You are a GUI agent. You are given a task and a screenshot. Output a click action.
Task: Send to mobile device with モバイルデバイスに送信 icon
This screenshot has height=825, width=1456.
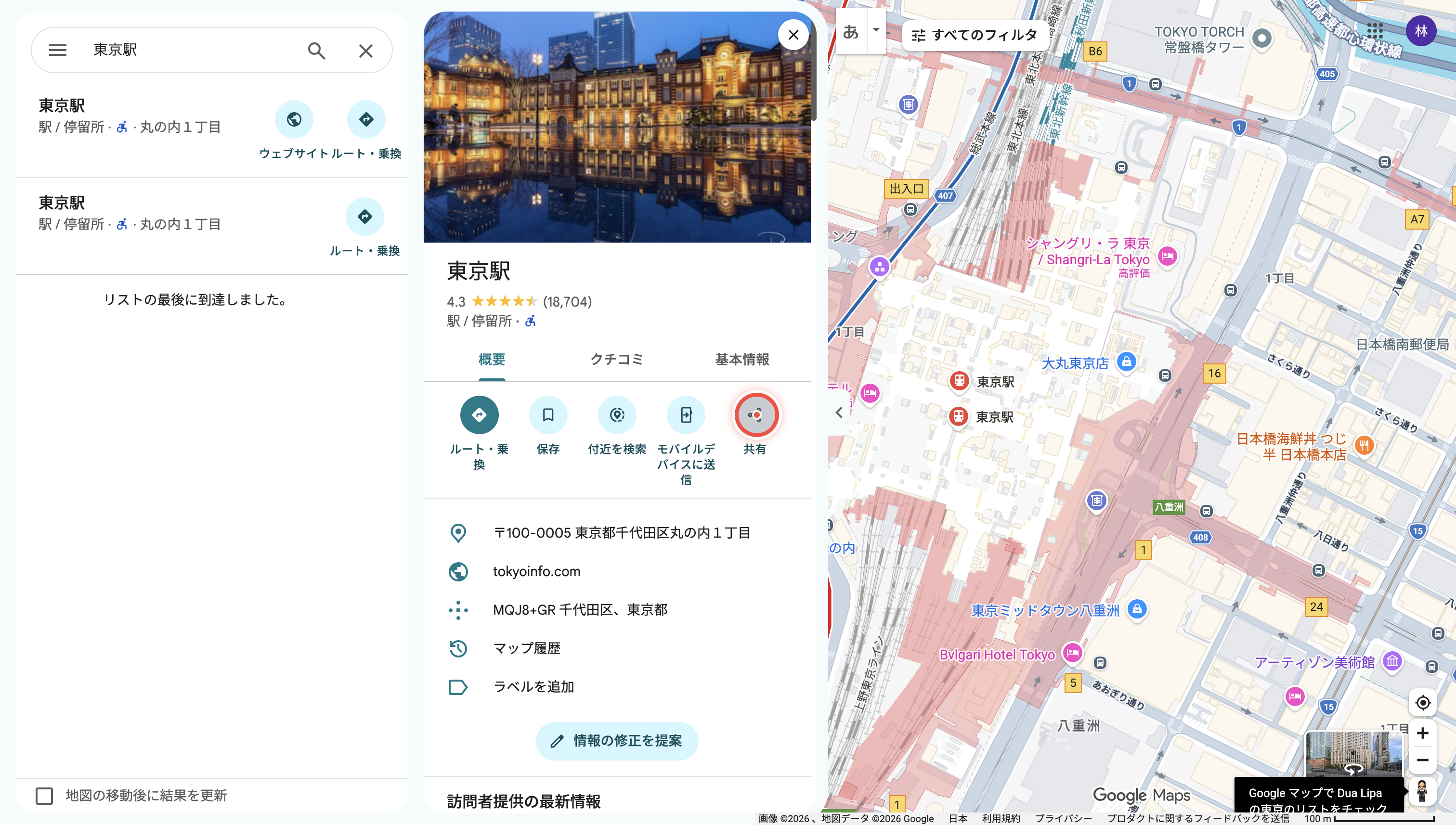pyautogui.click(x=686, y=415)
